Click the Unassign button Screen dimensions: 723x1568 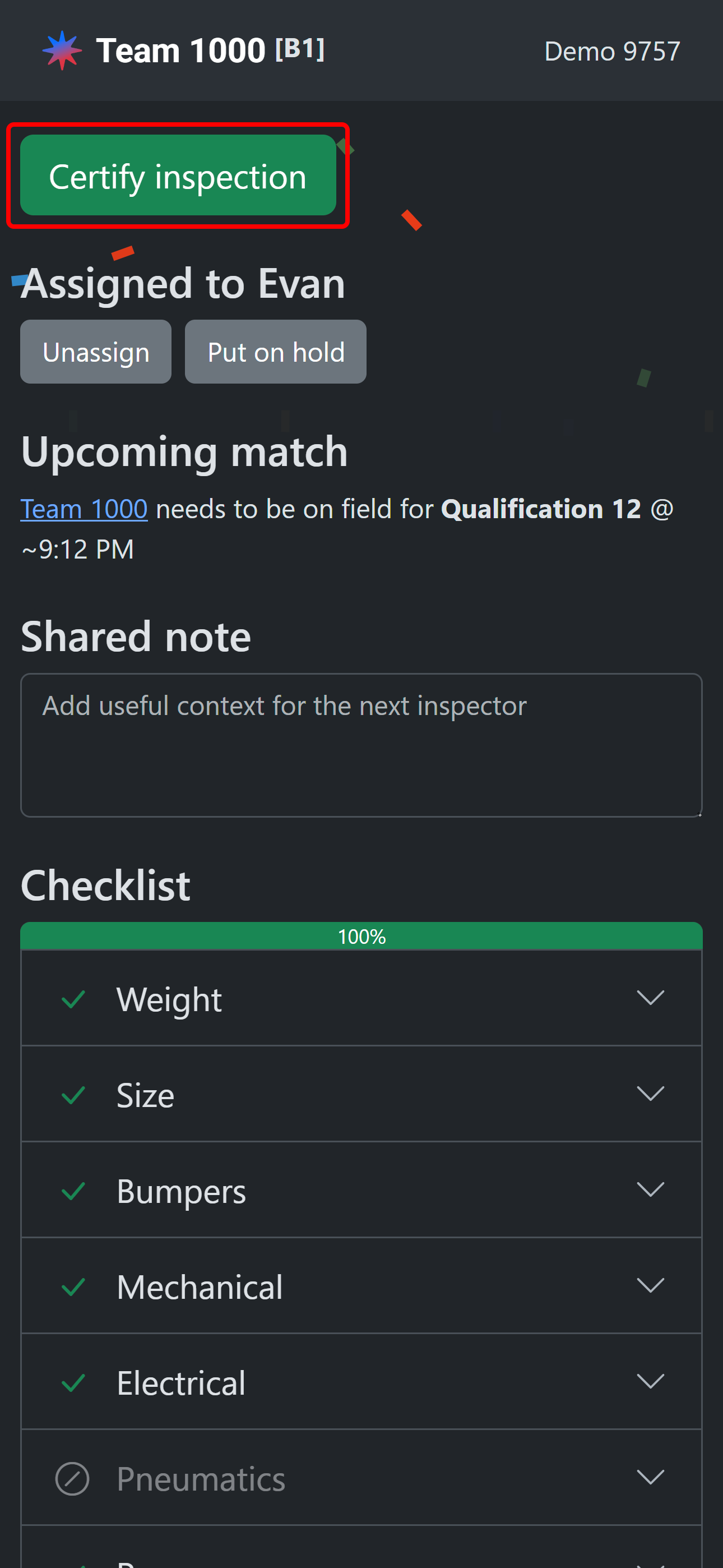point(95,352)
